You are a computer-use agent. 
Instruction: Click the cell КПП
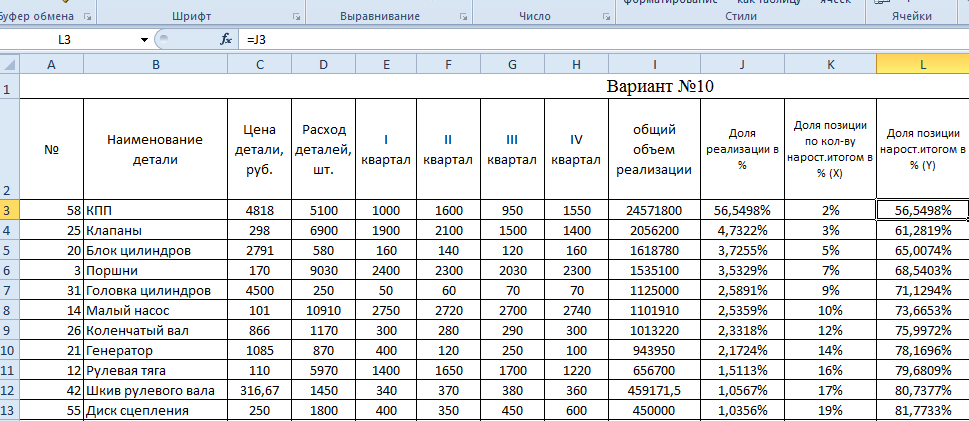tap(155, 210)
